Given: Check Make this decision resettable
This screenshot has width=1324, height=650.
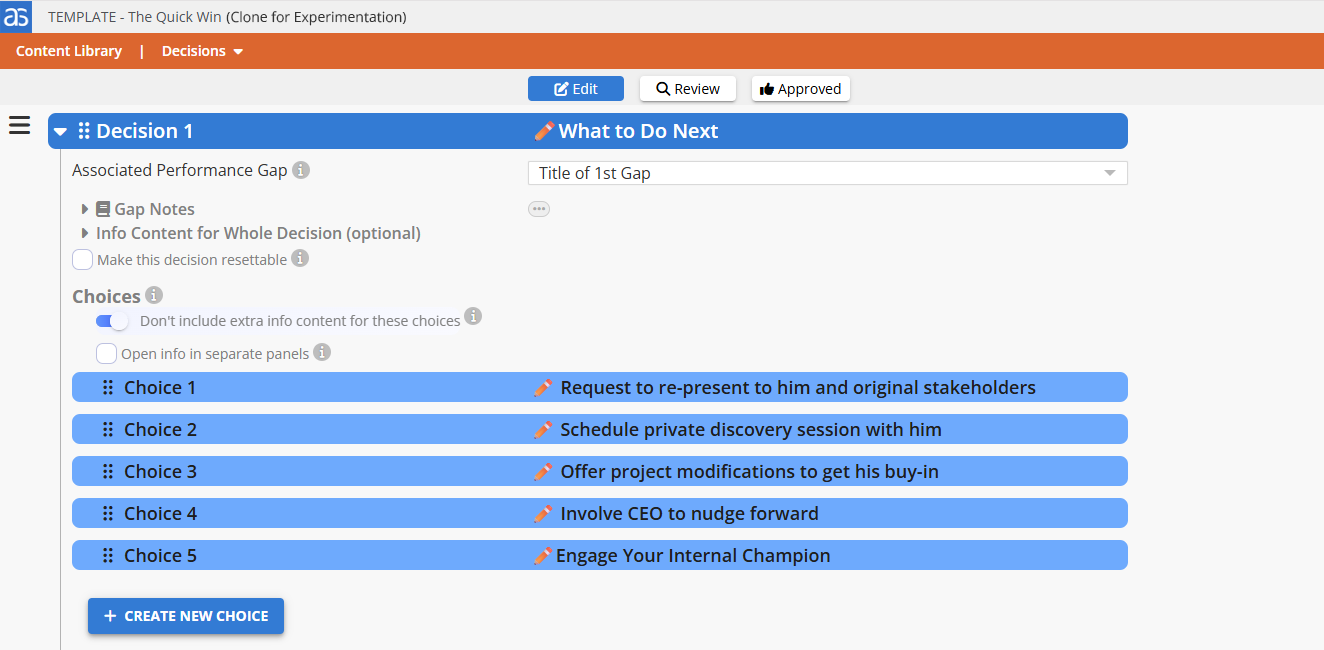Looking at the screenshot, I should pos(83,260).
